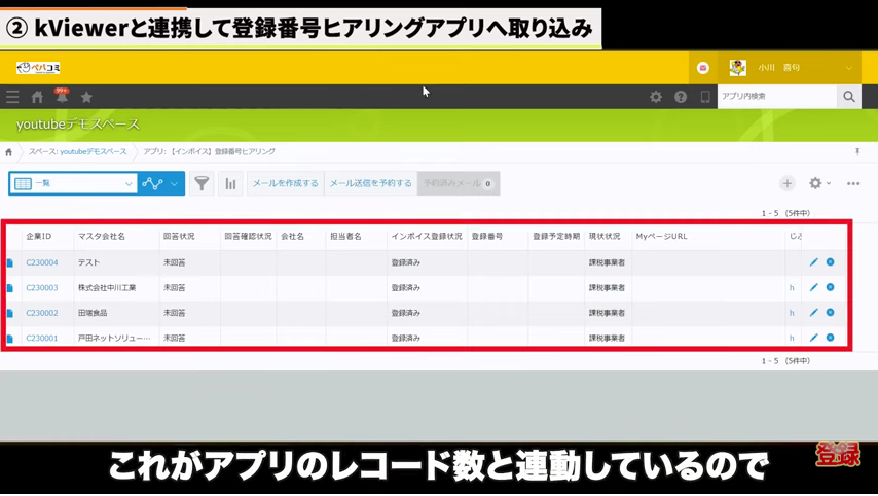Click the 登録番号 column header
The height and width of the screenshot is (496, 878).
tap(487, 237)
